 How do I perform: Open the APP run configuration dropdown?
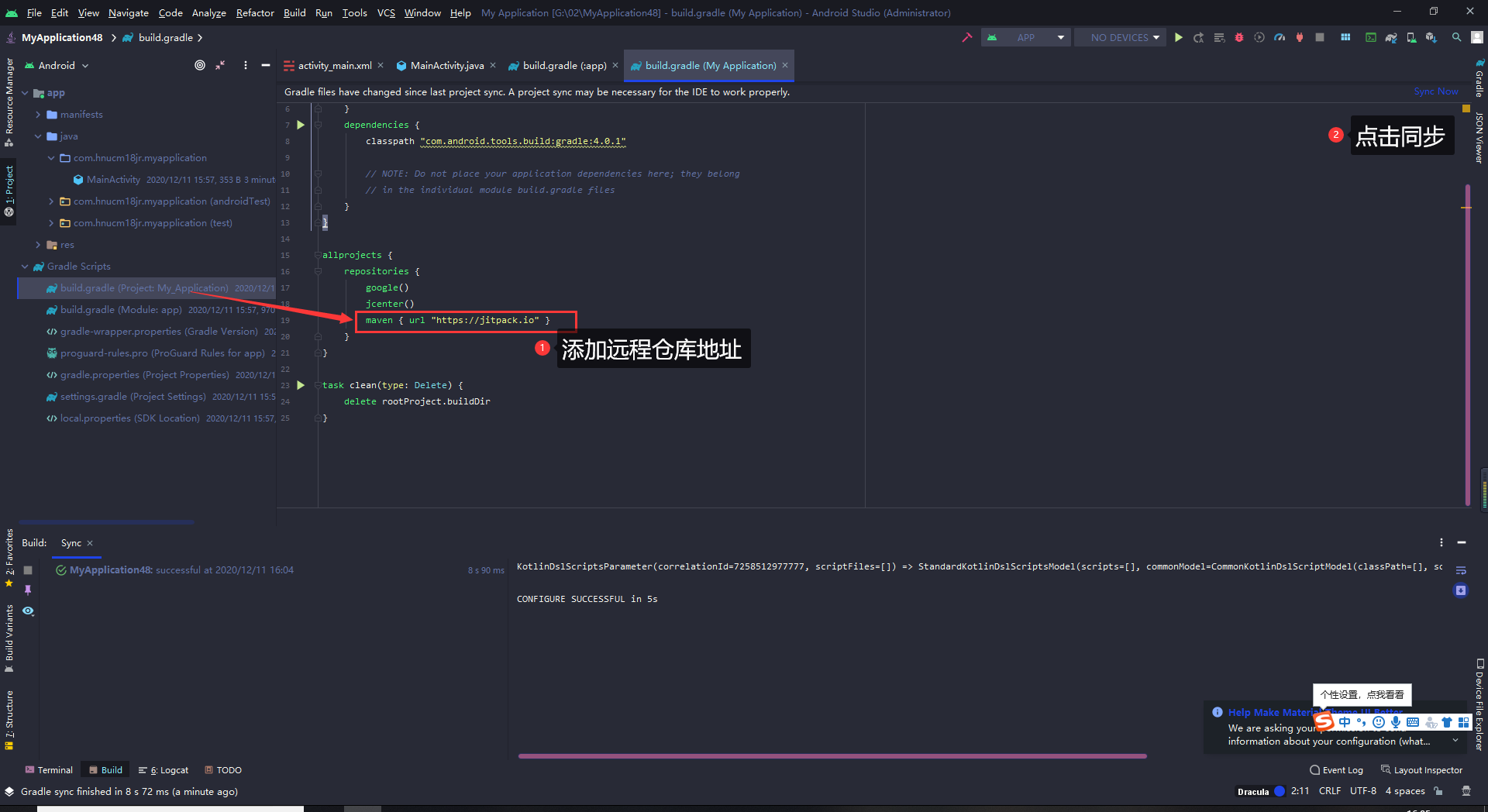1026,37
